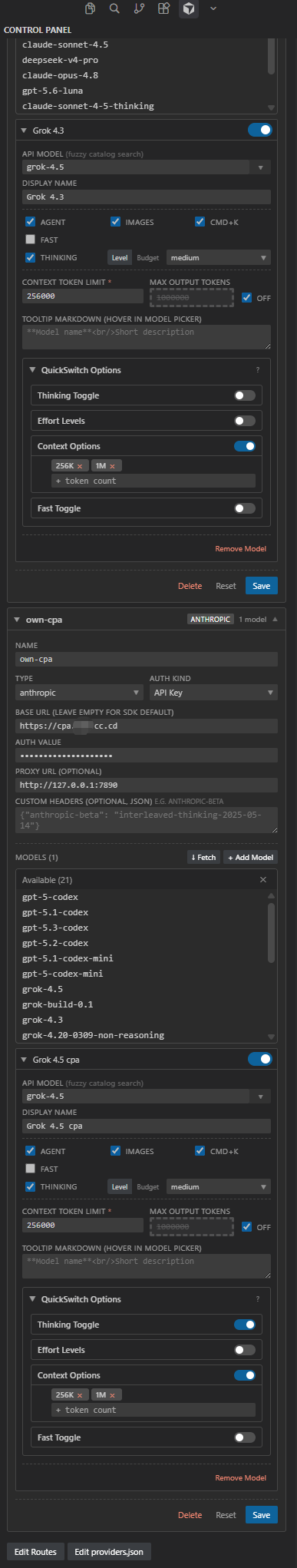Uncheck THINKING checkbox for Grok 4.5 cpa
This screenshot has width=297, height=1568.
coord(30,1186)
